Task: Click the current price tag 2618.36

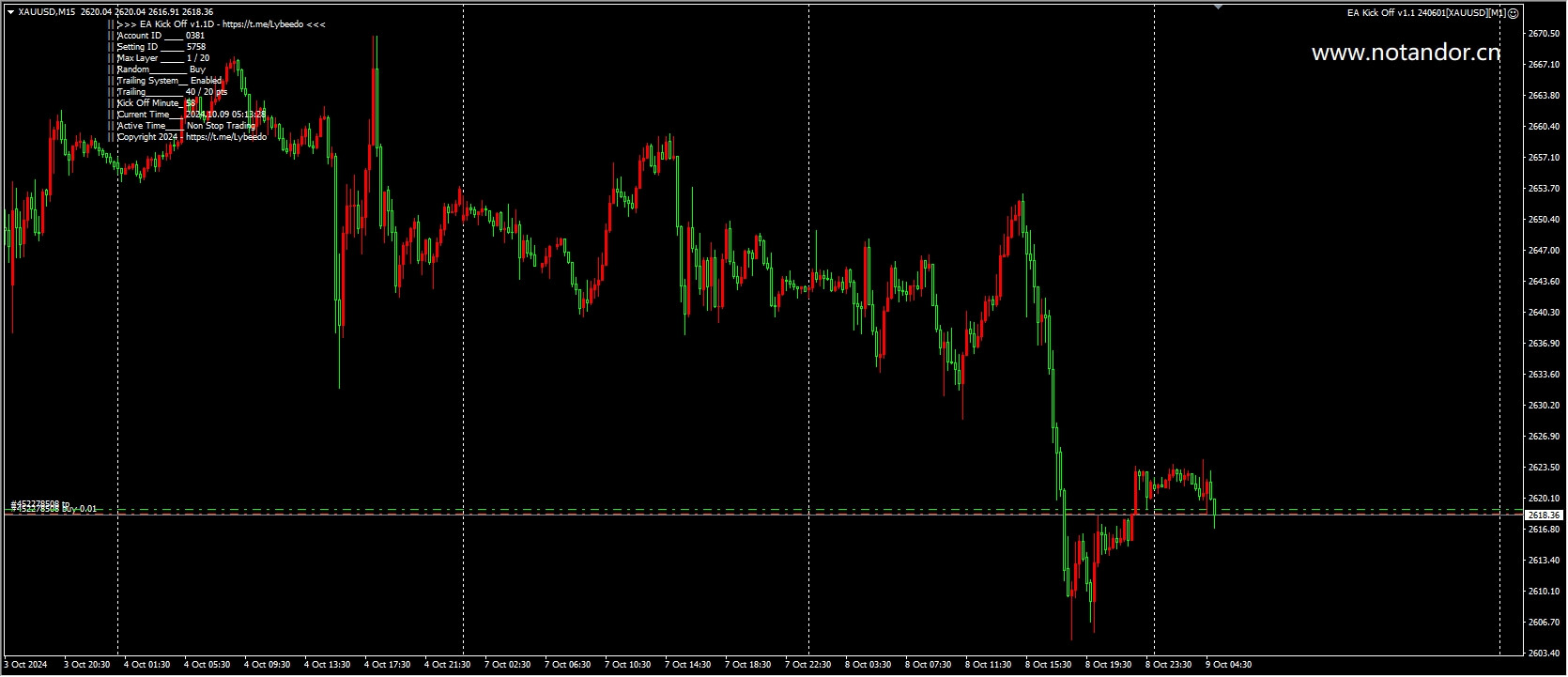Action: coord(1544,515)
